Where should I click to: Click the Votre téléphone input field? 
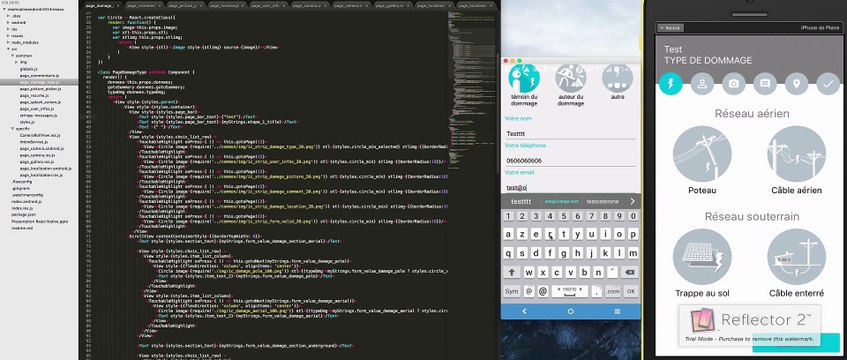coord(571,160)
